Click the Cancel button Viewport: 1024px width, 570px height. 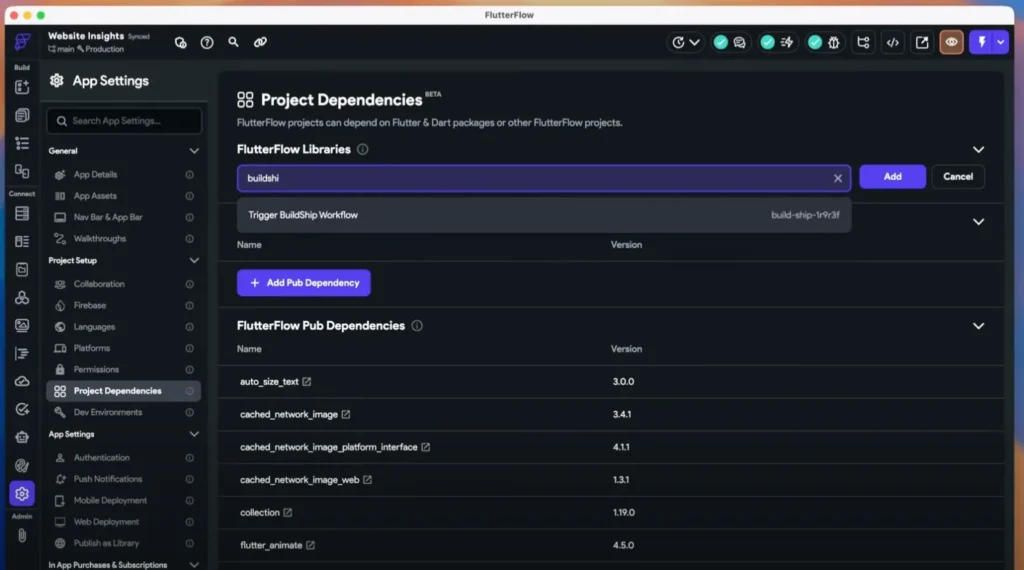click(x=958, y=177)
